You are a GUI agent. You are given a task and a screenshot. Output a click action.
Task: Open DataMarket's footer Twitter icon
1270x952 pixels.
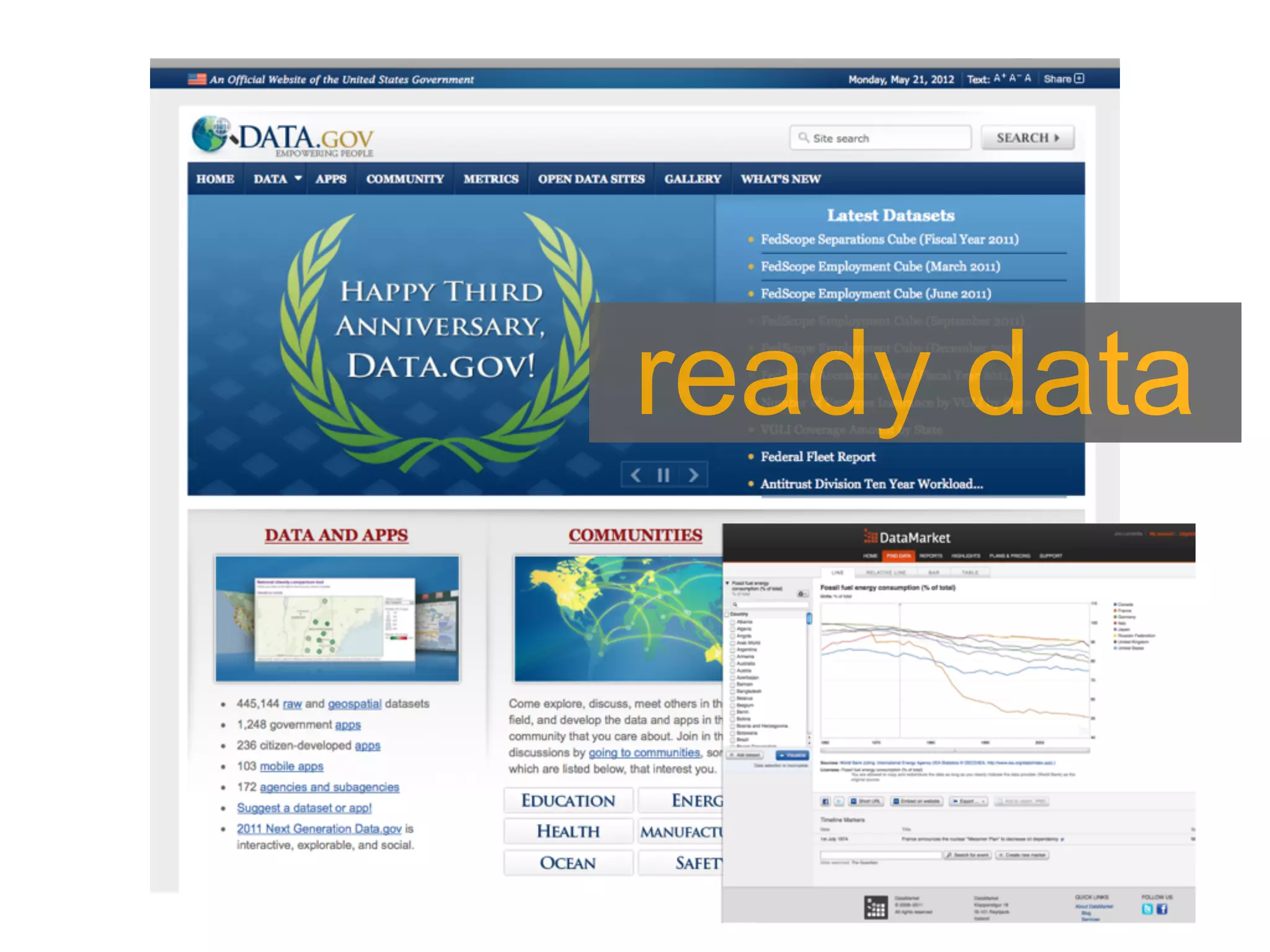click(x=1148, y=909)
